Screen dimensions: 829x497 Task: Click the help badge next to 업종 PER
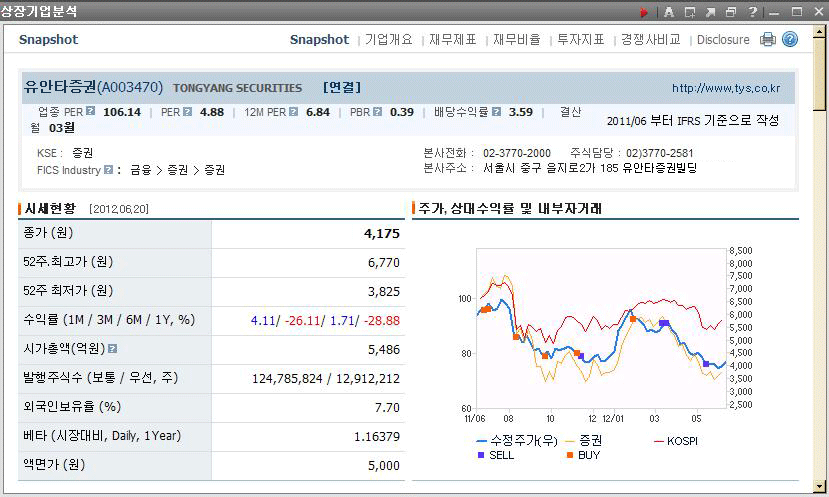point(90,111)
